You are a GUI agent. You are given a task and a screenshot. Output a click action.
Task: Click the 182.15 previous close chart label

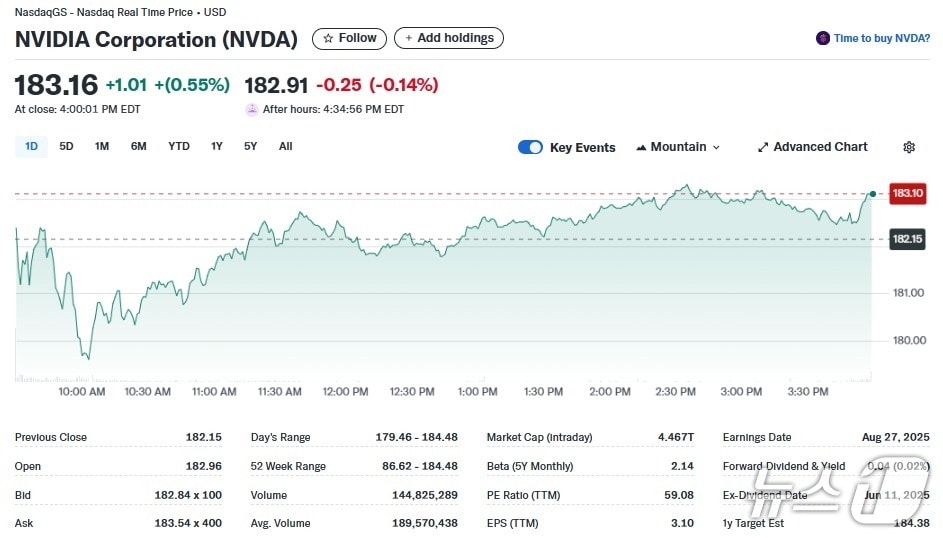(x=907, y=239)
